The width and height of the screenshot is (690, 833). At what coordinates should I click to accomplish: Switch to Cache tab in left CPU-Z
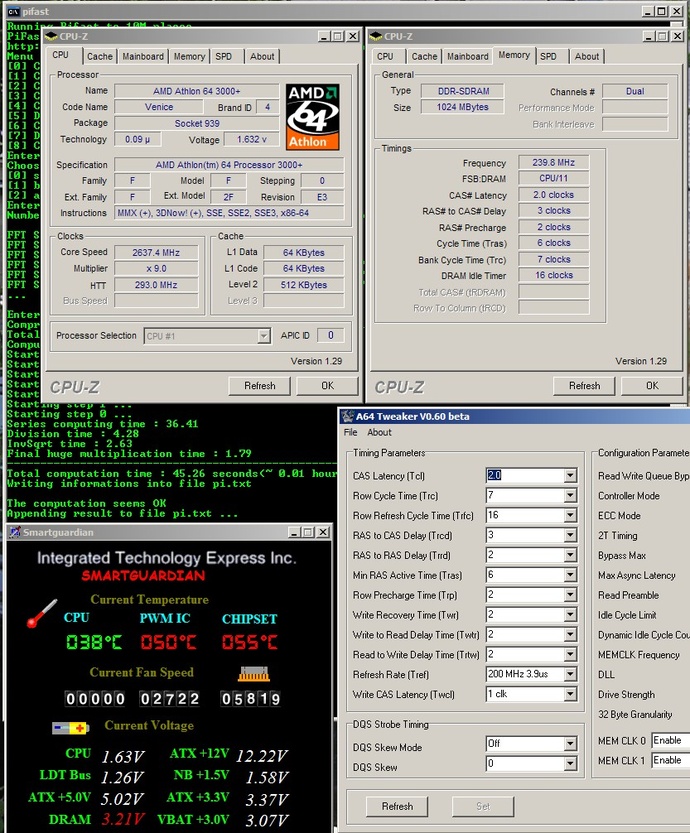coord(99,56)
